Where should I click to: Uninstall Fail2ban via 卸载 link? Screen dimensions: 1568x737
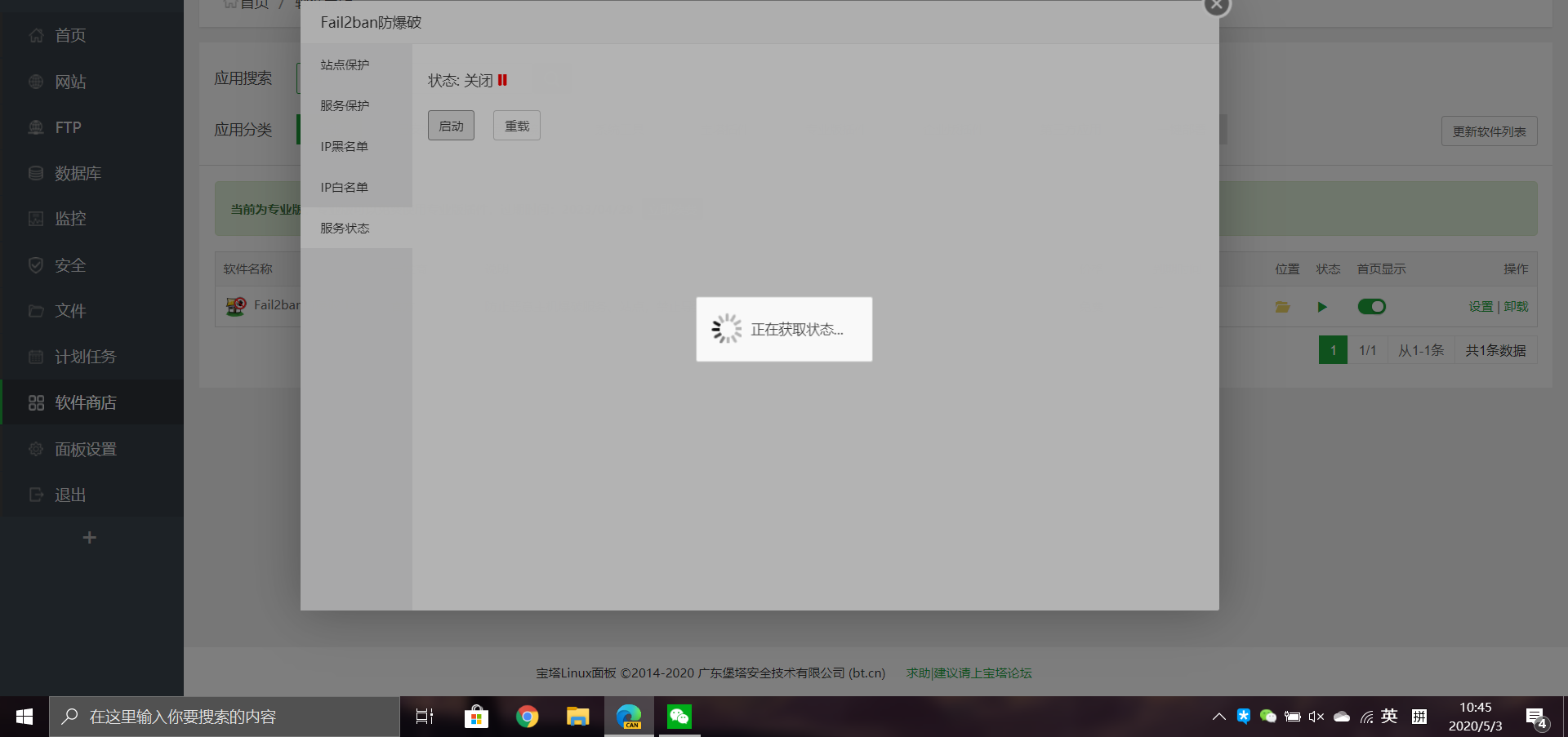point(1516,307)
